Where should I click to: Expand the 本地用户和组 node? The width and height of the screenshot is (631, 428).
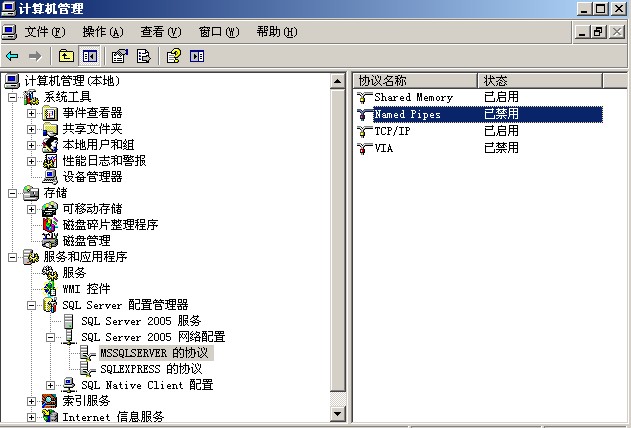31,145
